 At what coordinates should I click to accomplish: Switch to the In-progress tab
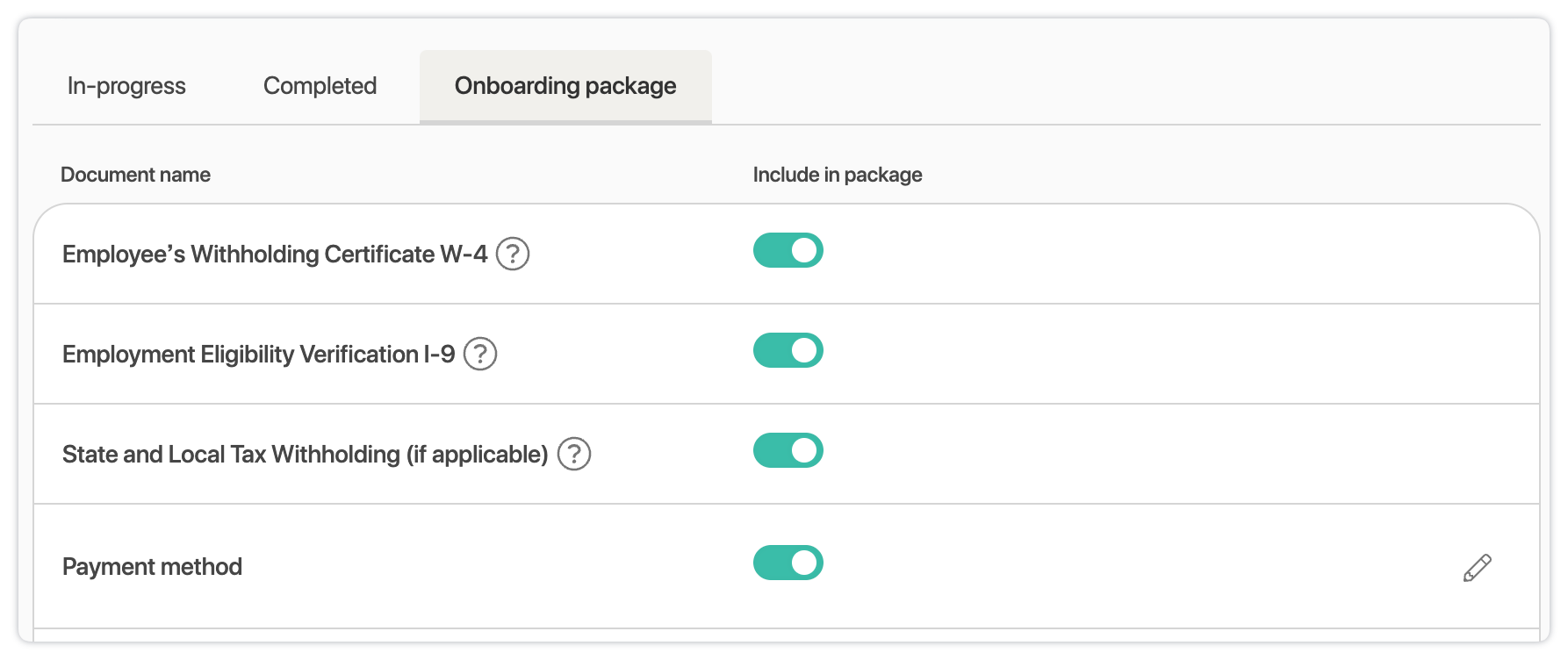[x=126, y=86]
